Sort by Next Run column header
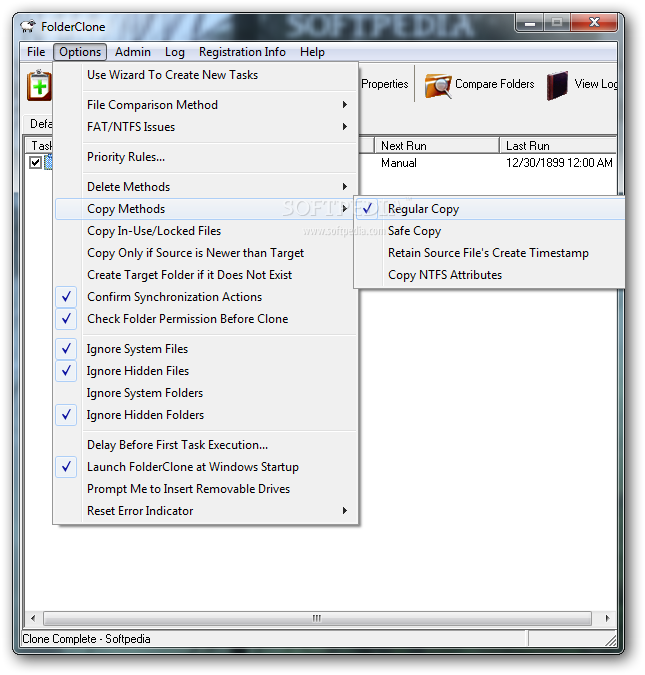The height and width of the screenshot is (675, 645). point(437,146)
